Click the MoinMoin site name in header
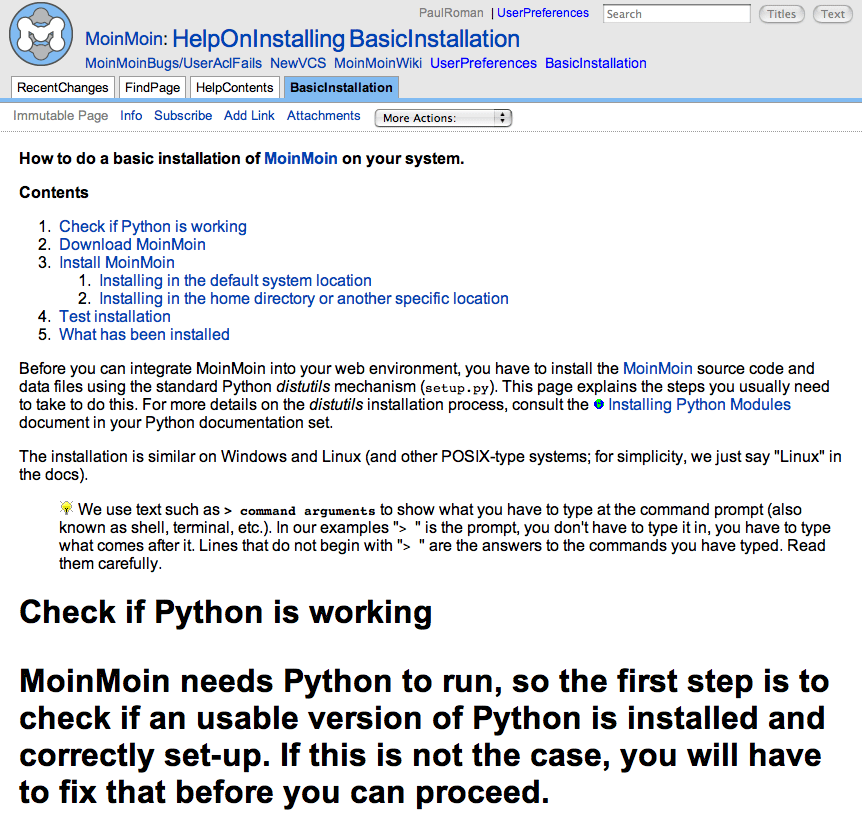Viewport: 862px width, 829px height. (126, 39)
